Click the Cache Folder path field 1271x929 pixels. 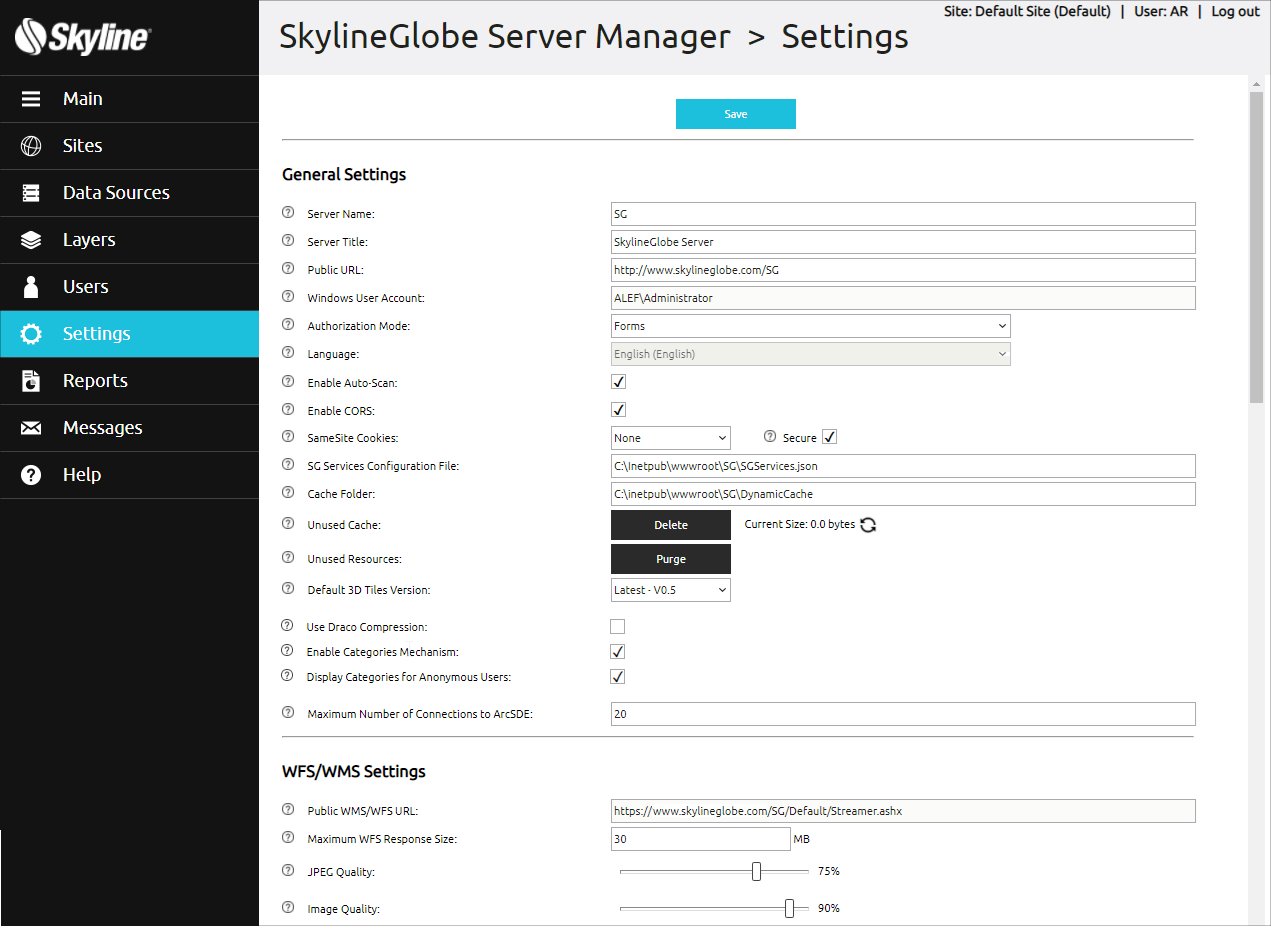coord(903,494)
